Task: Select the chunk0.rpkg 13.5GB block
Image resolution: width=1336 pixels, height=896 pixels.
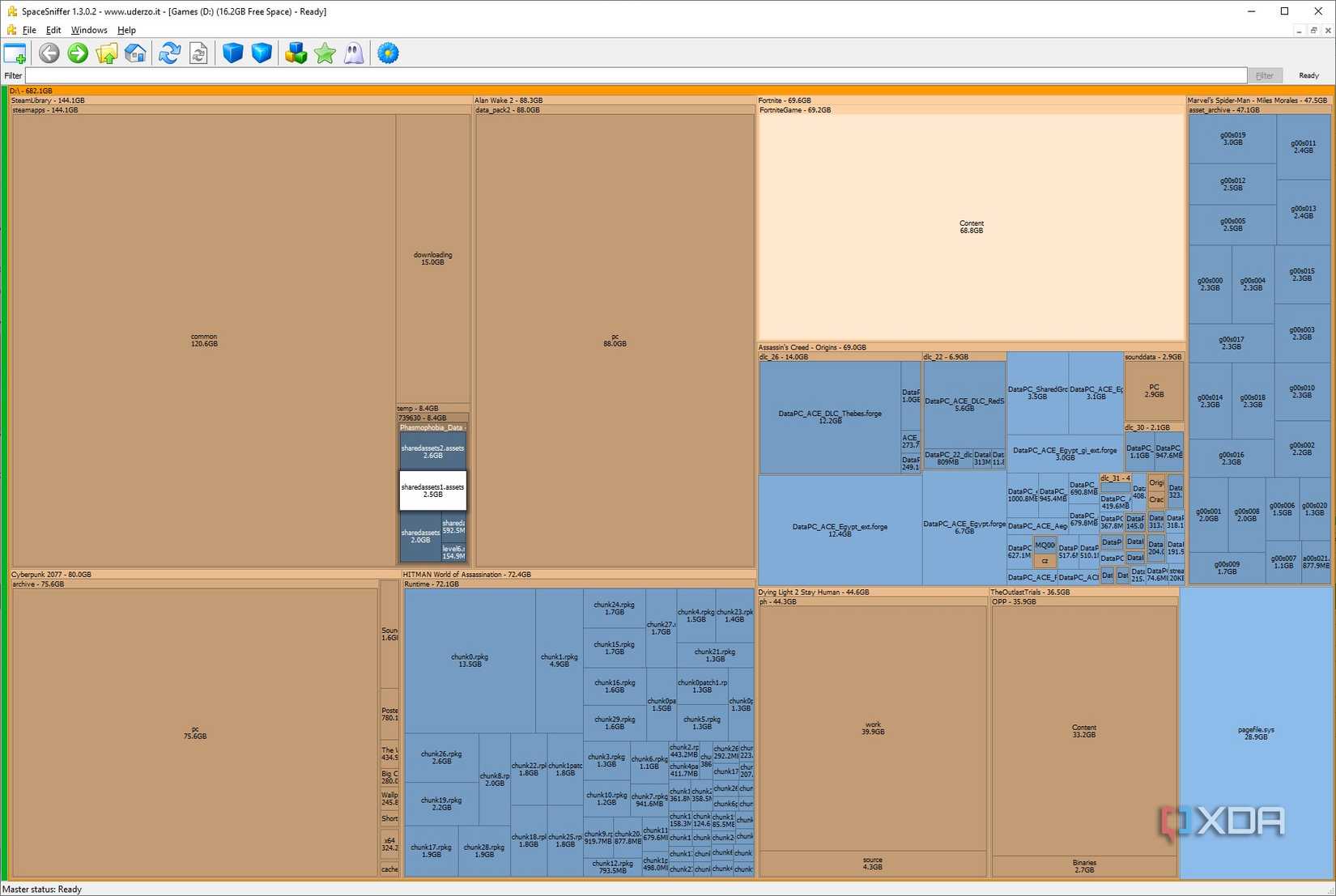Action: pyautogui.click(x=470, y=660)
